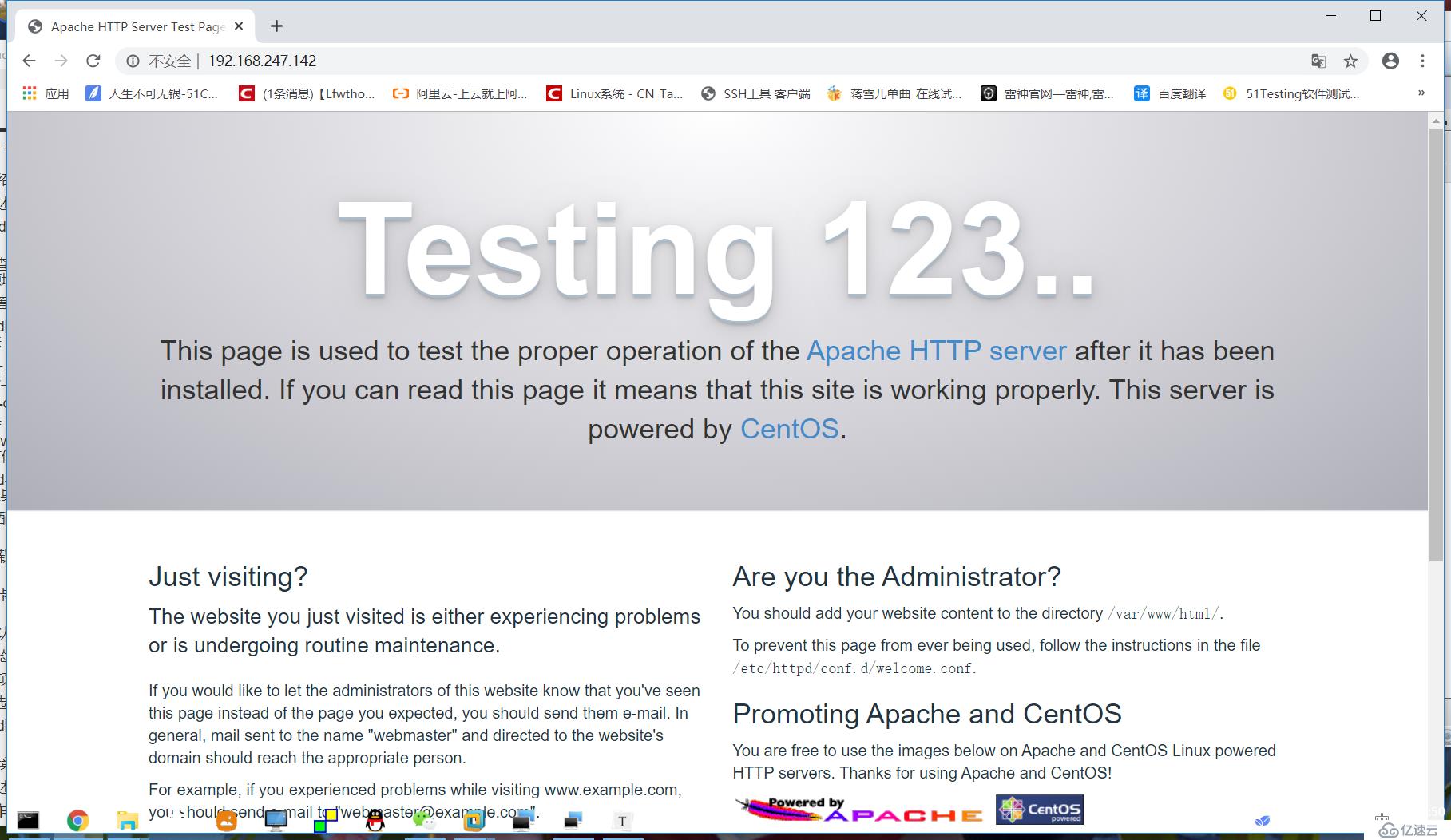1451x840 pixels.
Task: Open a new browser tab
Action: (276, 26)
